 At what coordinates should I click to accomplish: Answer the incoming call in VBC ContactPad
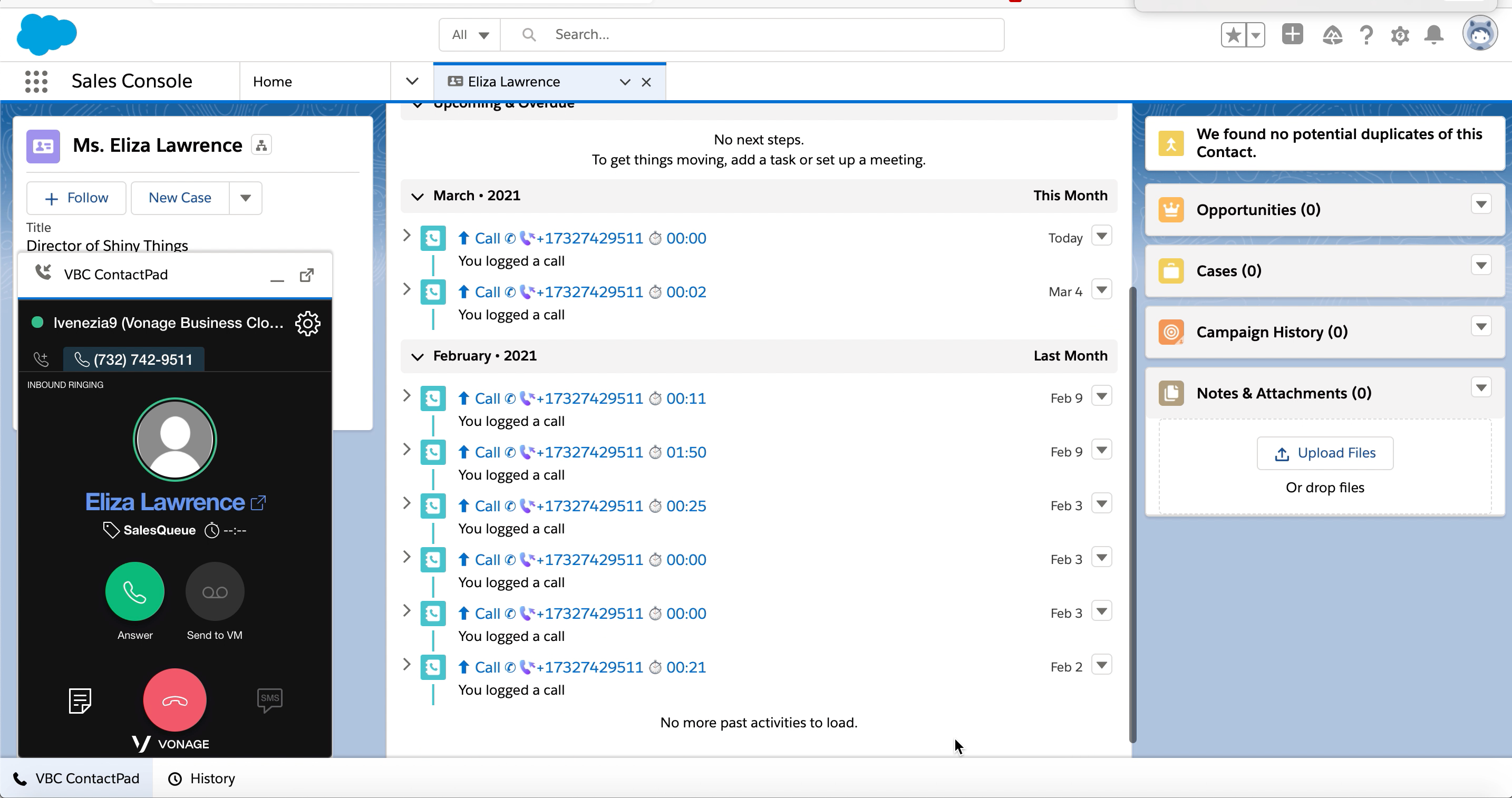(134, 591)
